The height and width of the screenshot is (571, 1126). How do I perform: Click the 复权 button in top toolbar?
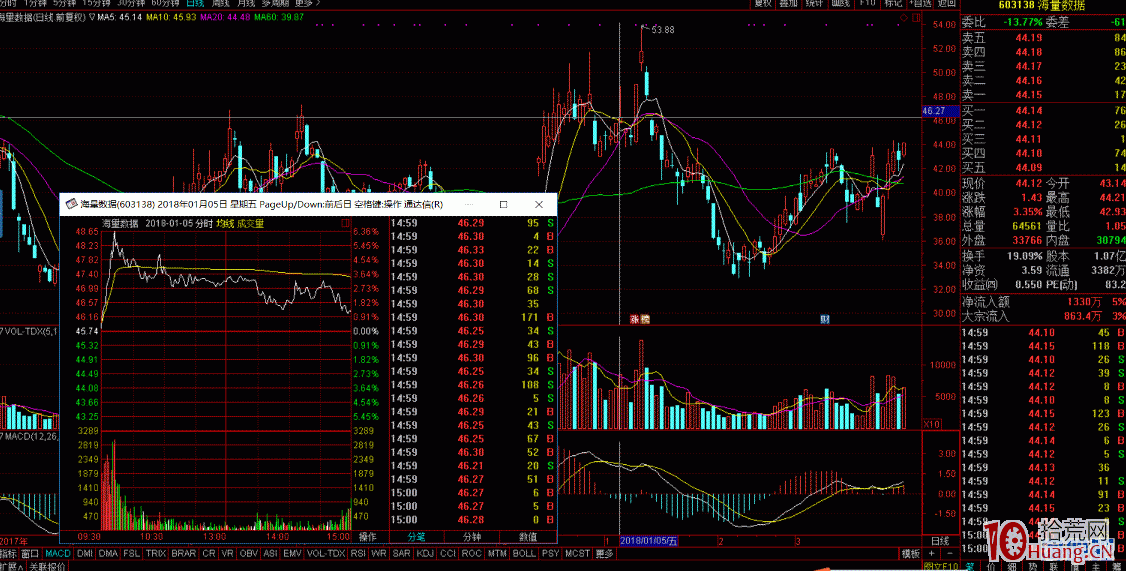[x=763, y=4]
